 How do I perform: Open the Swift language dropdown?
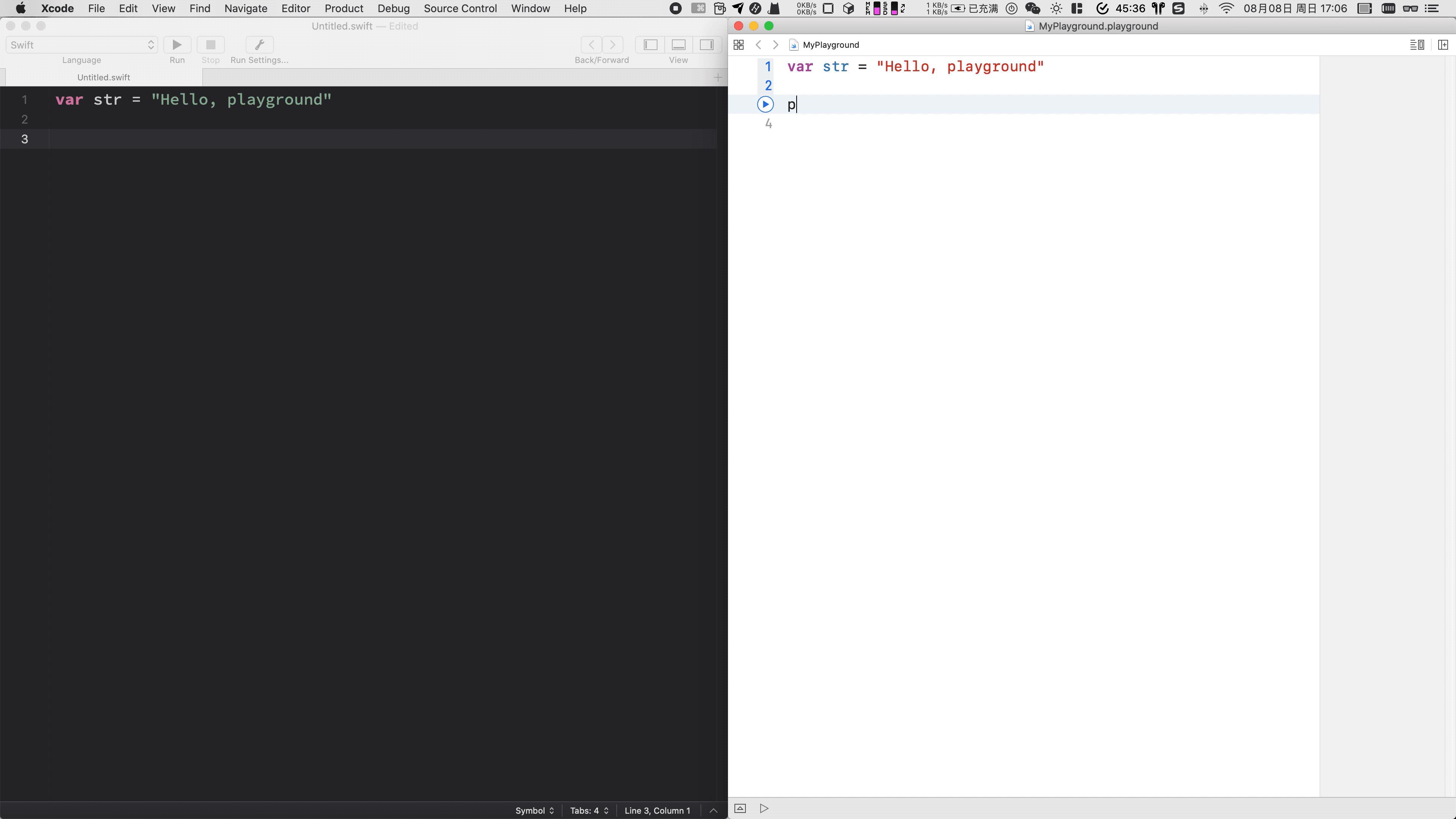point(82,45)
